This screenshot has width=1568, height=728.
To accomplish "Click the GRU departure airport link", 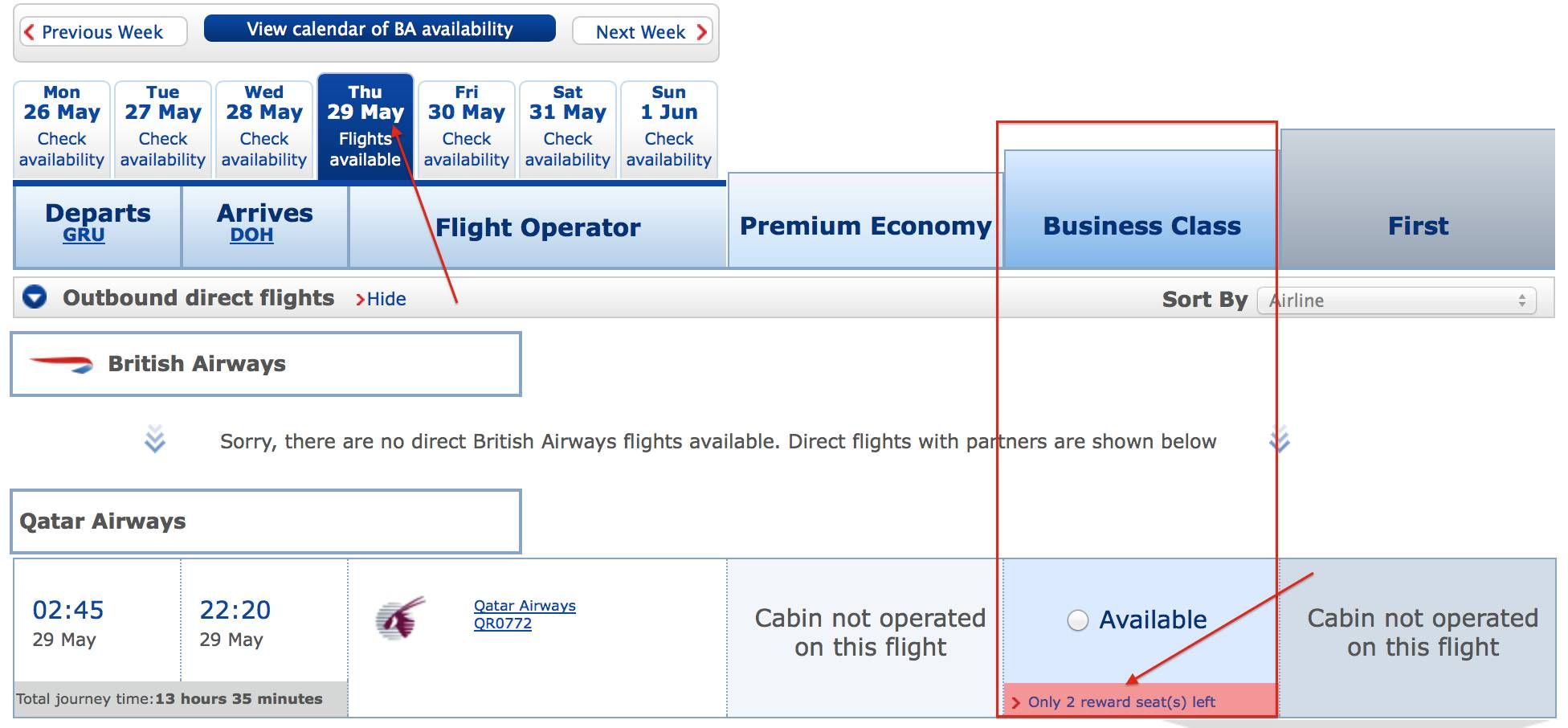I will click(x=84, y=235).
